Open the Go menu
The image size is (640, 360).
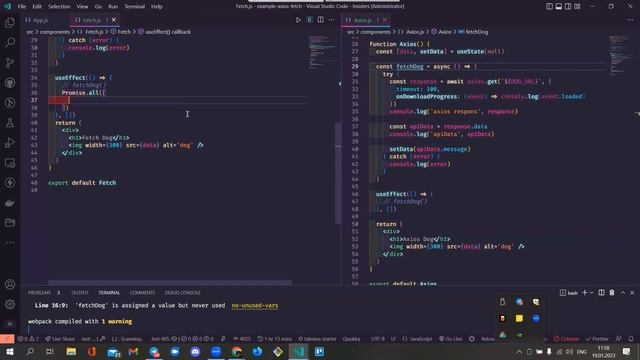(x=98, y=7)
